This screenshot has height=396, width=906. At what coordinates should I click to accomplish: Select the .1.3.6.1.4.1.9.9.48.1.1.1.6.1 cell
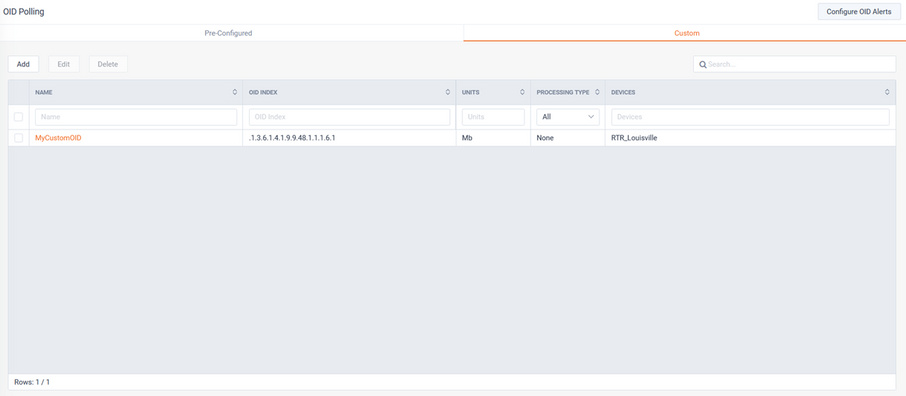[349, 138]
